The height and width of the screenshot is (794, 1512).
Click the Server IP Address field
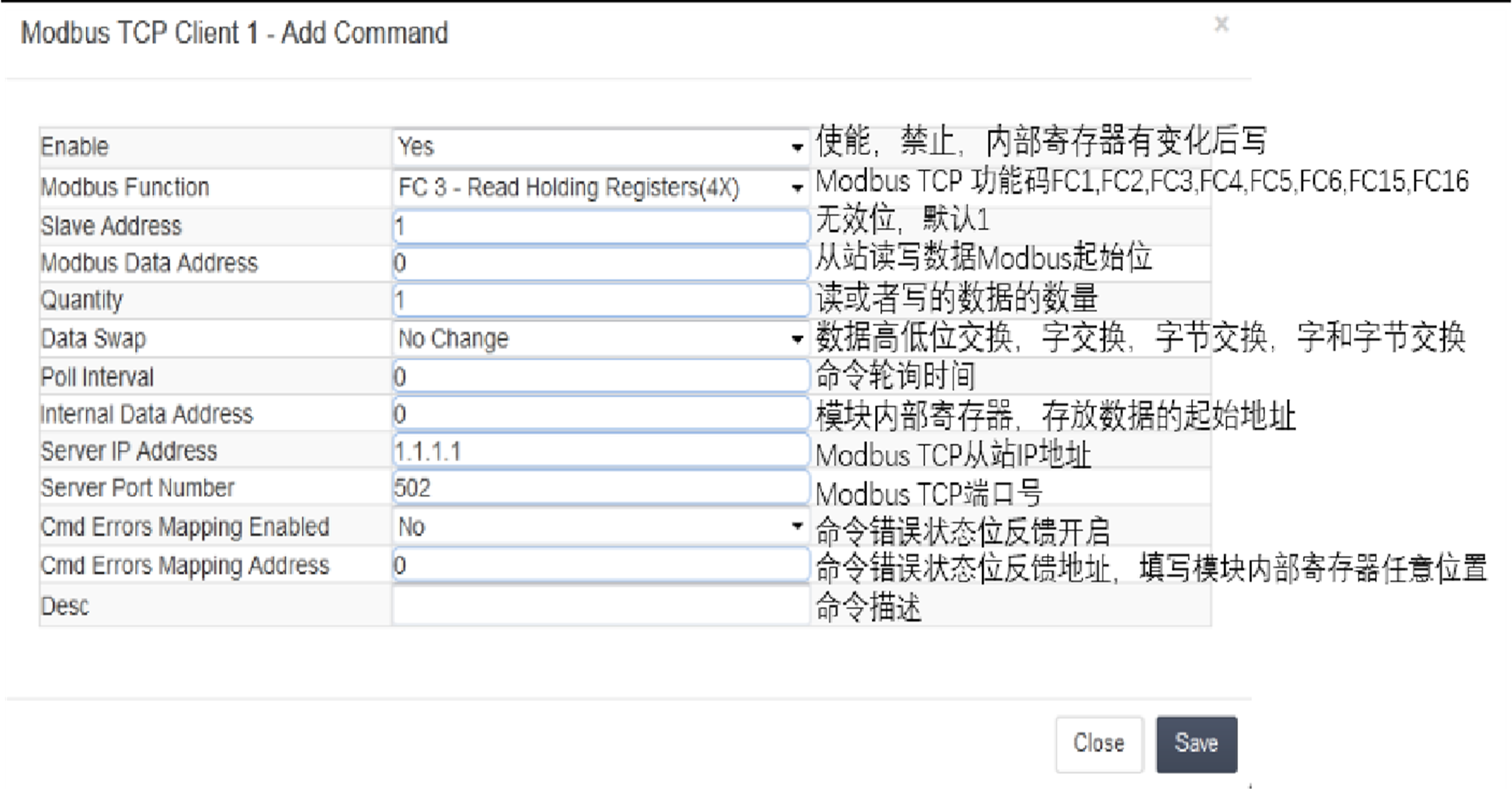click(600, 451)
